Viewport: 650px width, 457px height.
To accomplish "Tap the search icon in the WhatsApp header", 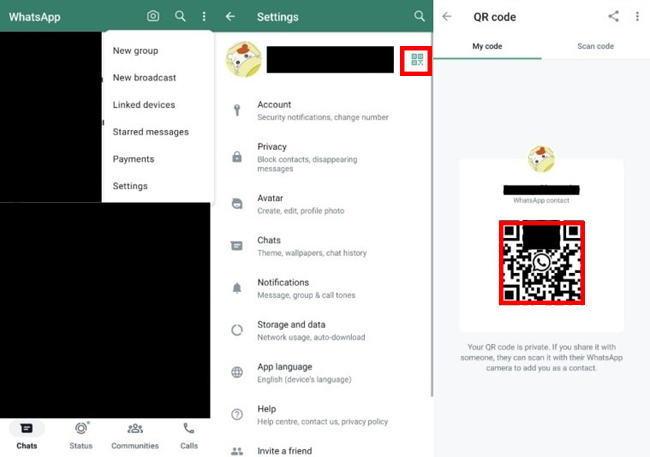I will point(180,16).
